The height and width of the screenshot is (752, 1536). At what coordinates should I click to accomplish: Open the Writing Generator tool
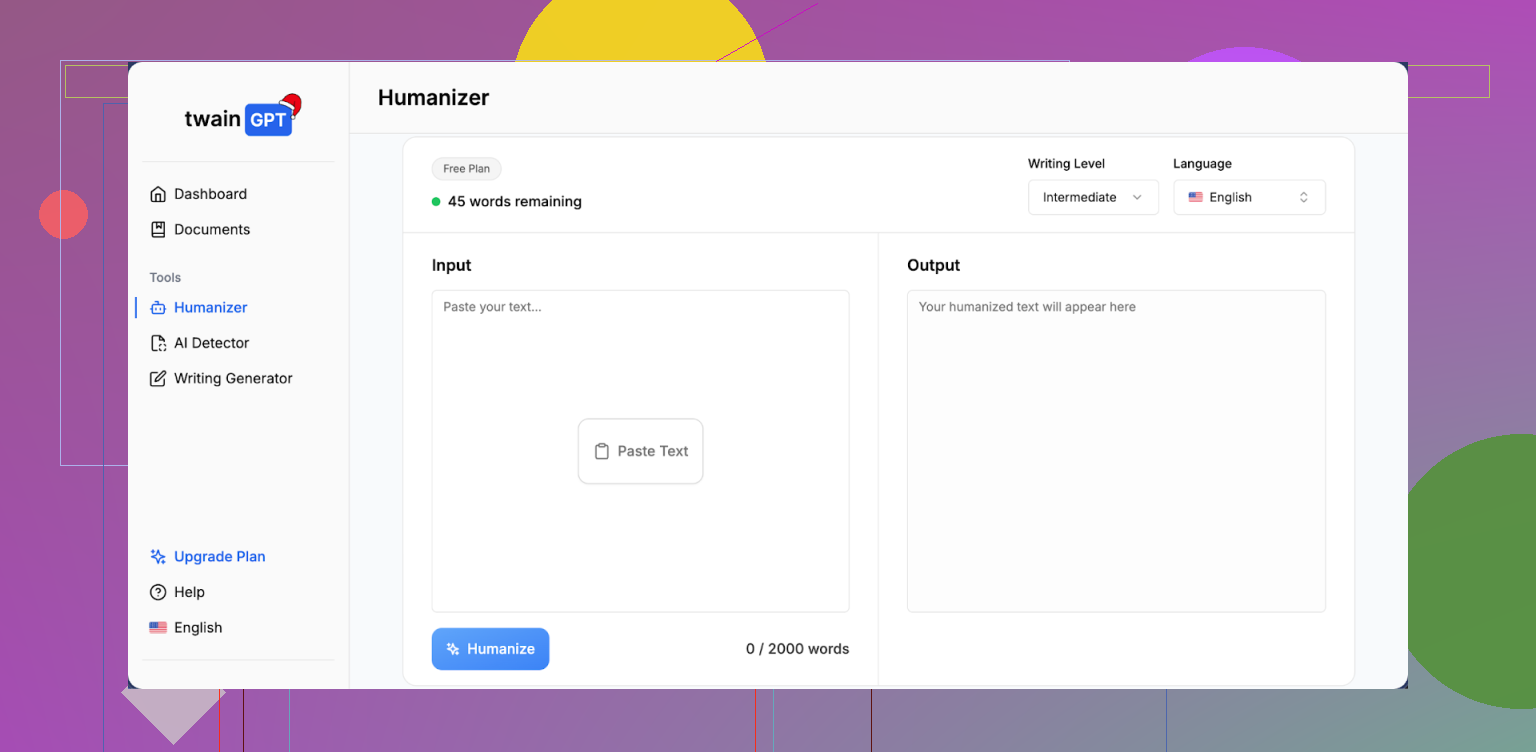point(233,379)
